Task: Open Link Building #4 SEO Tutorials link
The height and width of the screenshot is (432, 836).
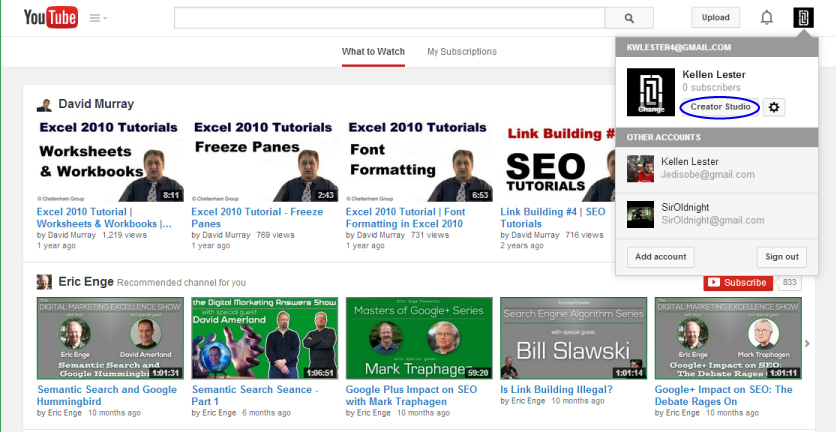Action: coord(552,218)
